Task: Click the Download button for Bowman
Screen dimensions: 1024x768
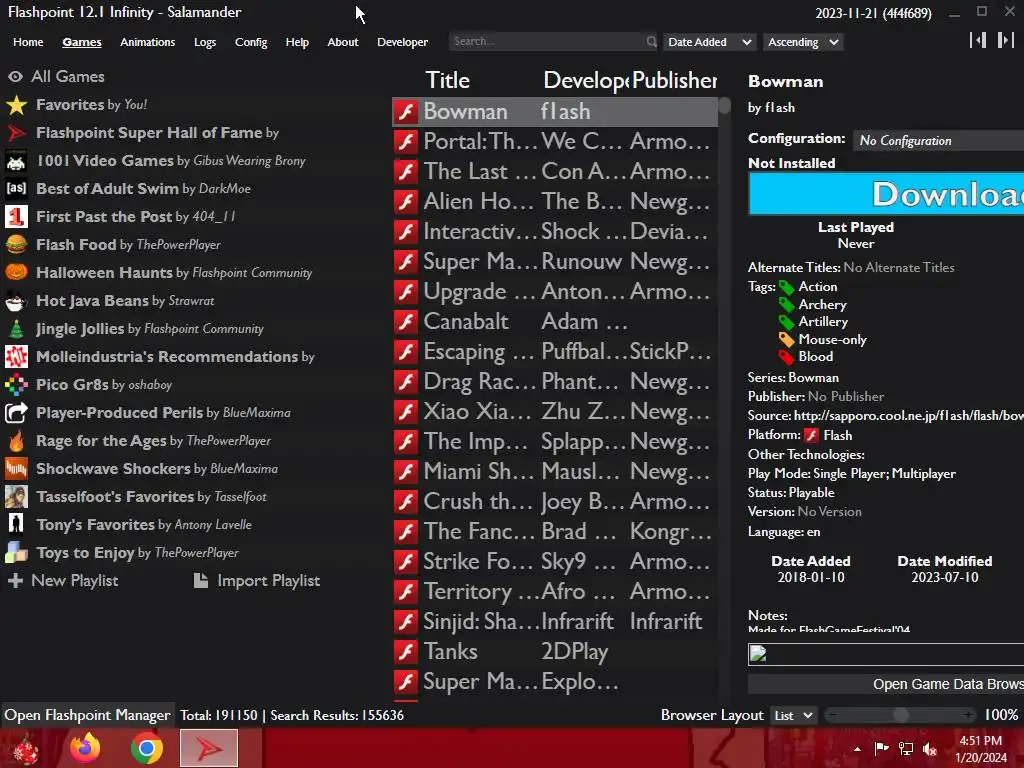Action: tap(886, 194)
